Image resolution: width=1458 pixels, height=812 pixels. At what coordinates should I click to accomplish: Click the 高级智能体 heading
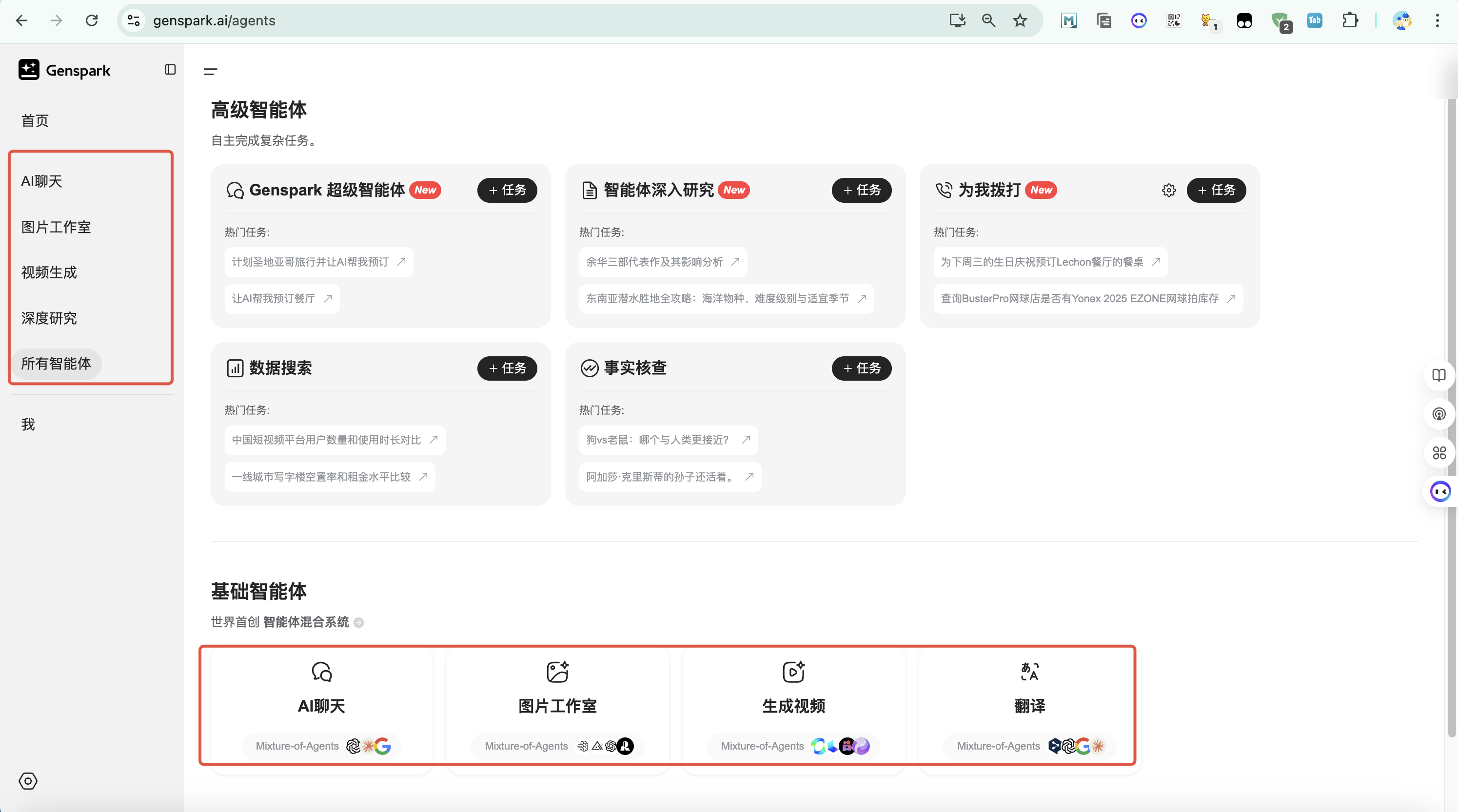(x=258, y=109)
